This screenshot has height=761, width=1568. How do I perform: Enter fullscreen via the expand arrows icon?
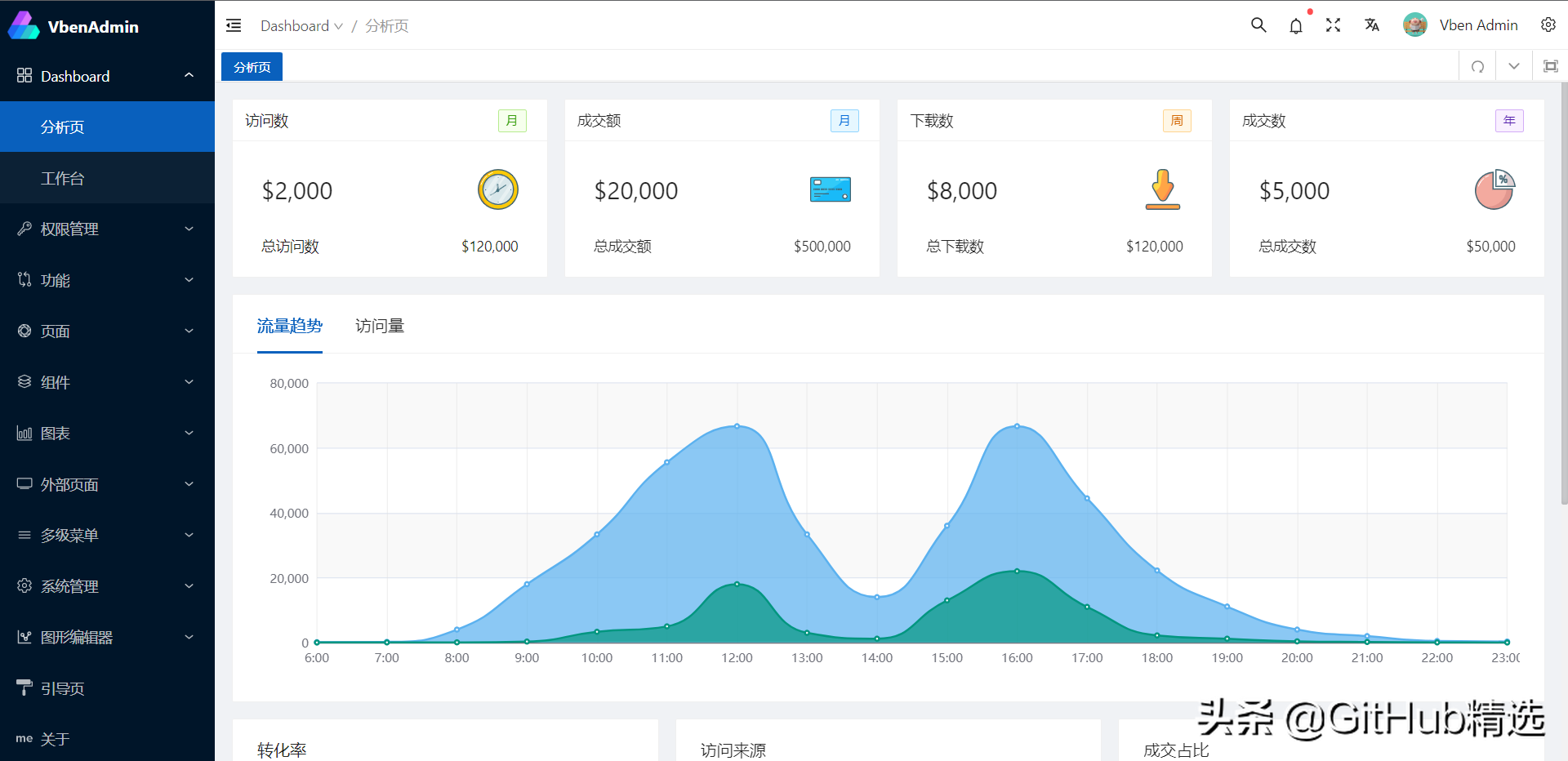point(1333,25)
